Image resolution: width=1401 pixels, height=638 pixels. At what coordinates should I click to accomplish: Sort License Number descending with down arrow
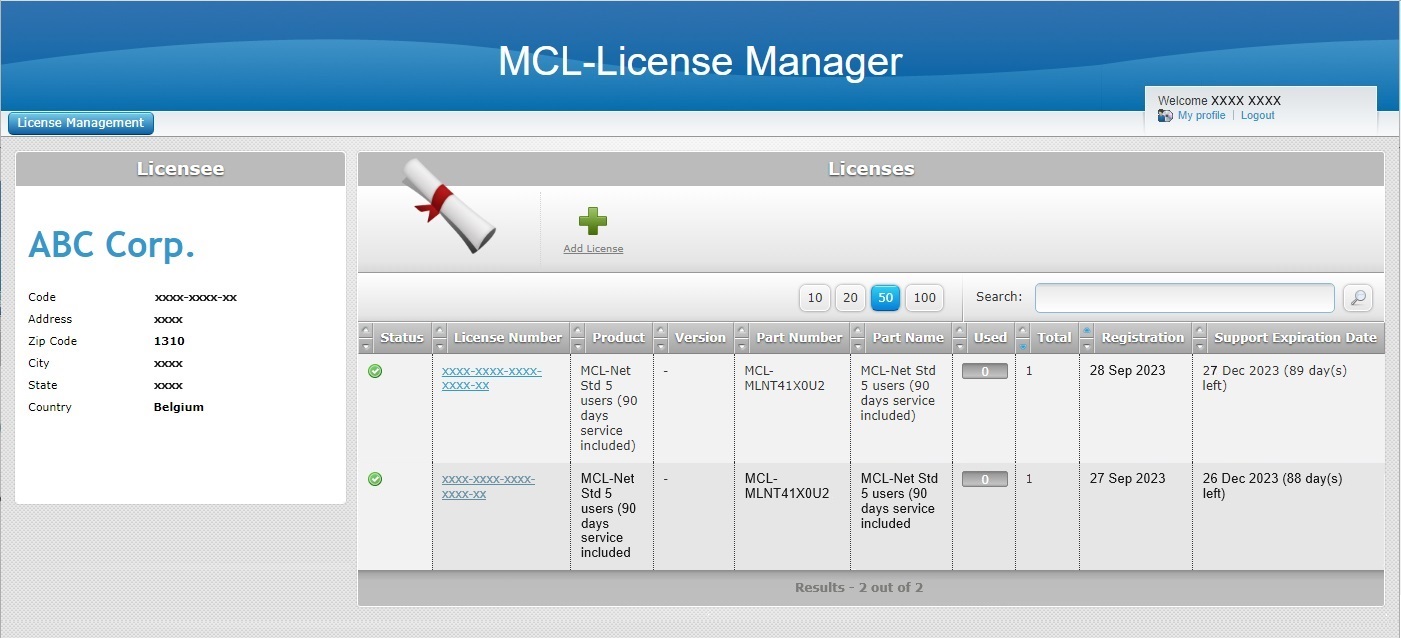440,346
